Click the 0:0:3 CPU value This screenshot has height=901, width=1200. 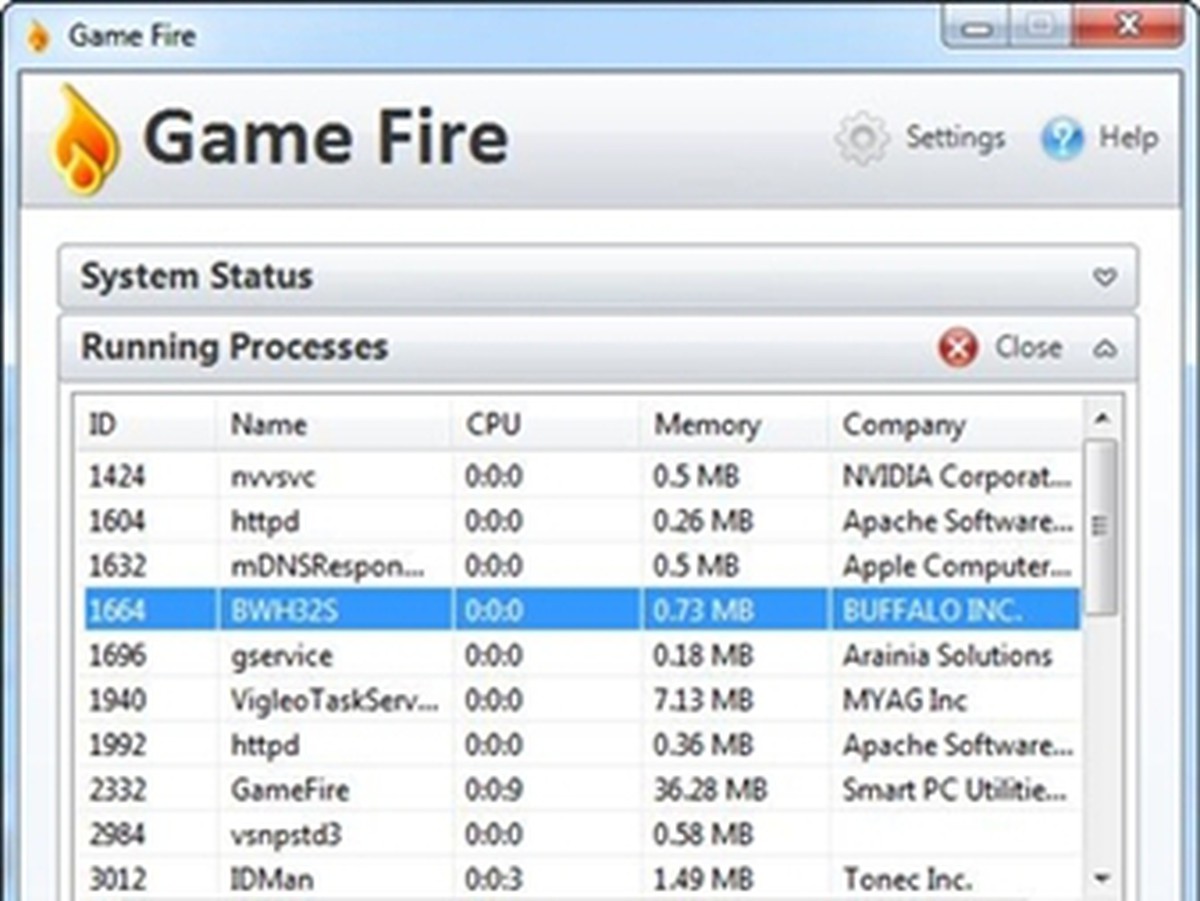coord(493,880)
